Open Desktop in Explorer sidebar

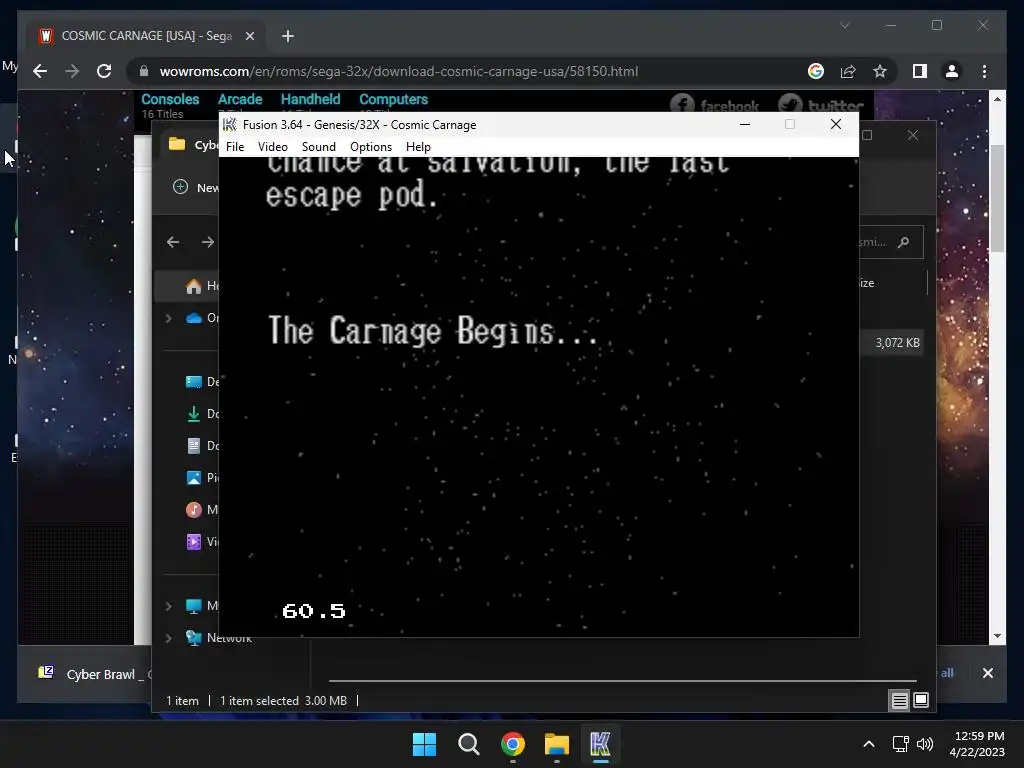pyautogui.click(x=201, y=381)
